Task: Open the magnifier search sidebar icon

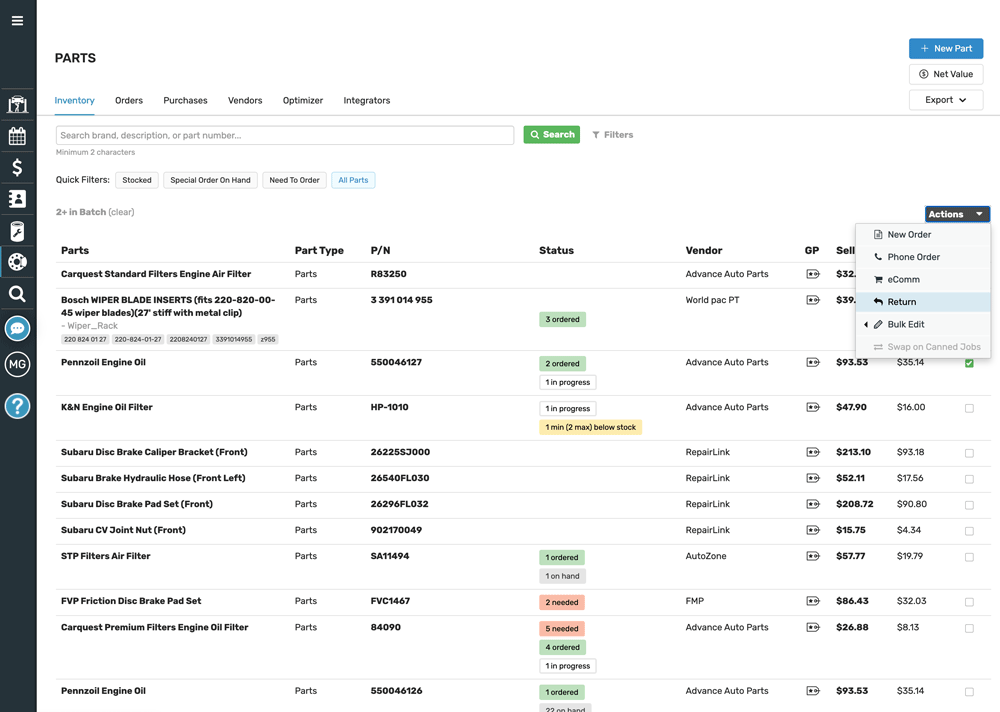Action: pos(17,293)
